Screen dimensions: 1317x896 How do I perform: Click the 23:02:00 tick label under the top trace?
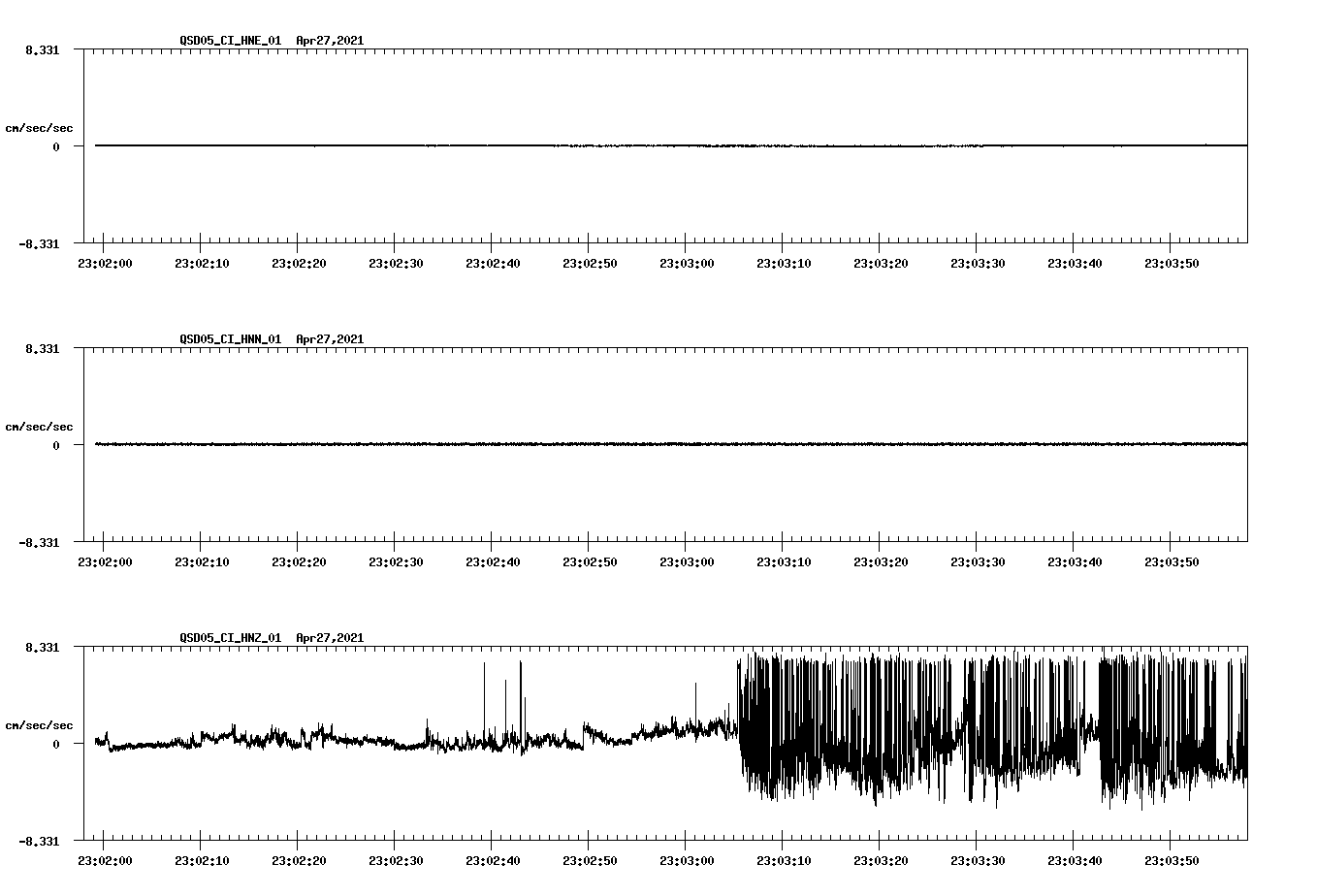[107, 260]
